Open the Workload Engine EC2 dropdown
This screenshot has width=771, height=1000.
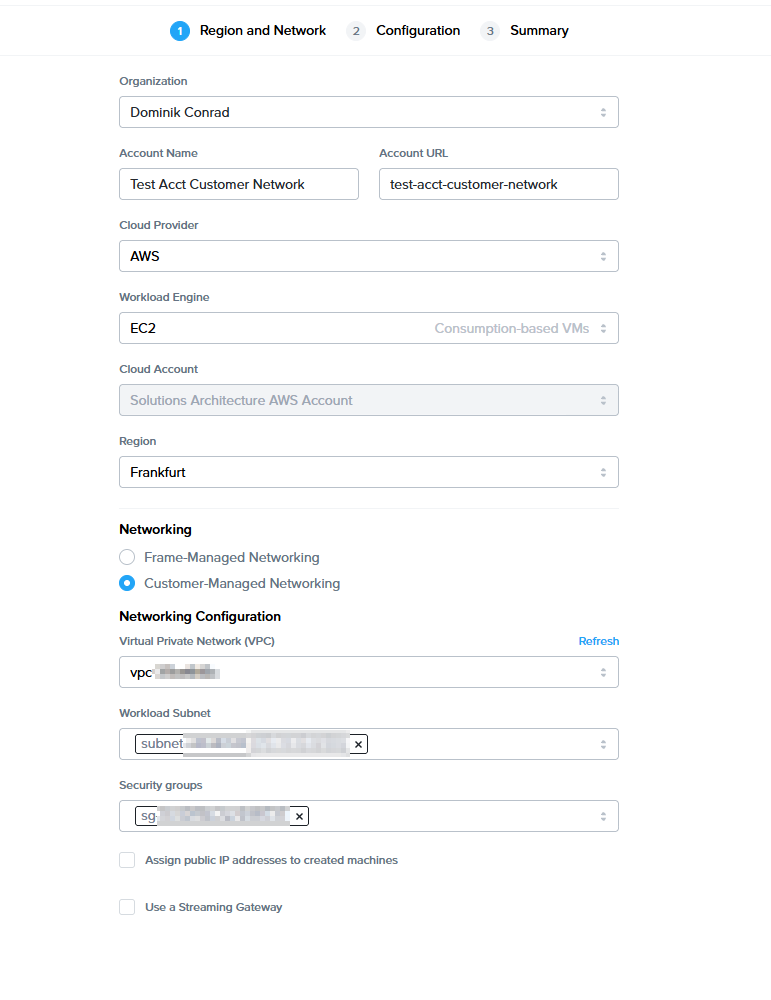368,328
